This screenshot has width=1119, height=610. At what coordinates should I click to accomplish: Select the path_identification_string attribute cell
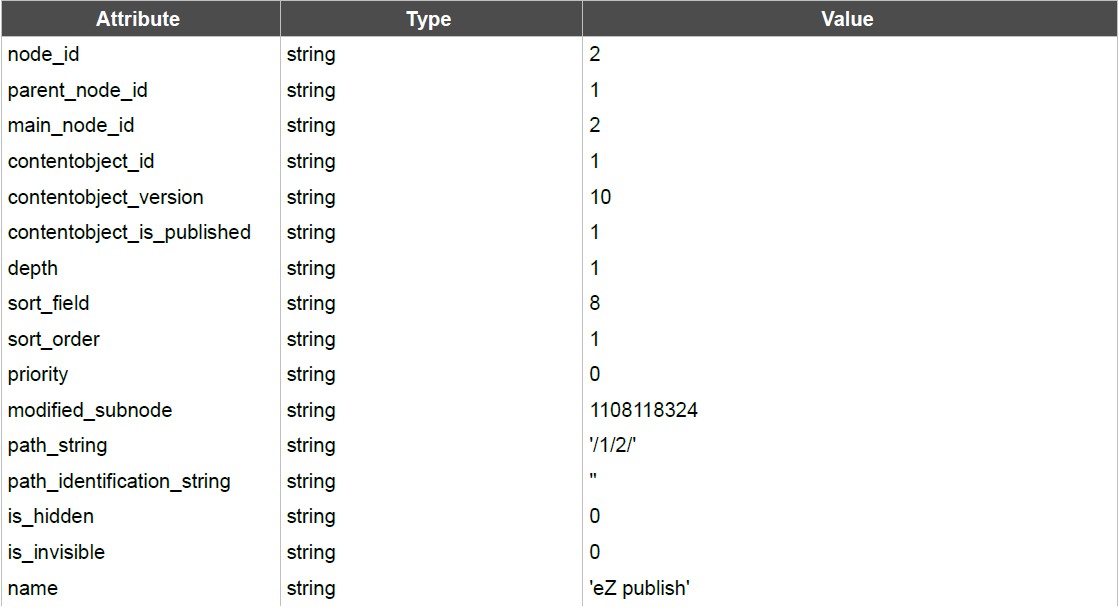pyautogui.click(x=140, y=482)
